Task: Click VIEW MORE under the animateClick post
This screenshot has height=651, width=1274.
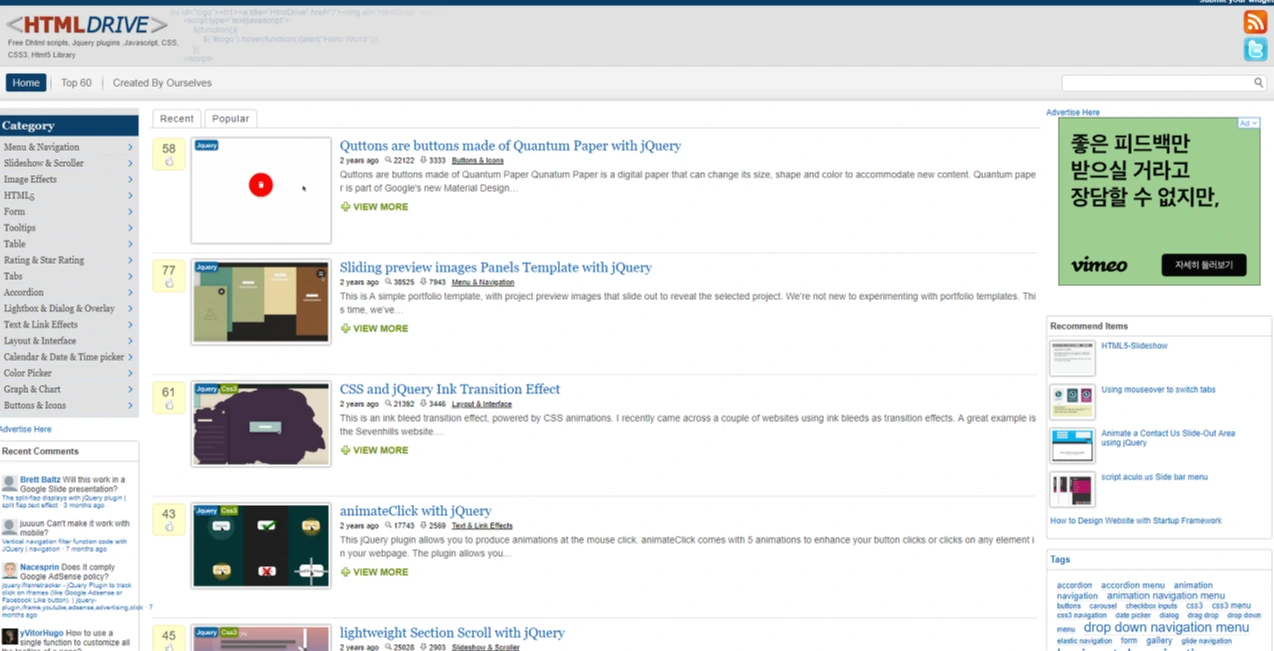Action: (x=380, y=572)
